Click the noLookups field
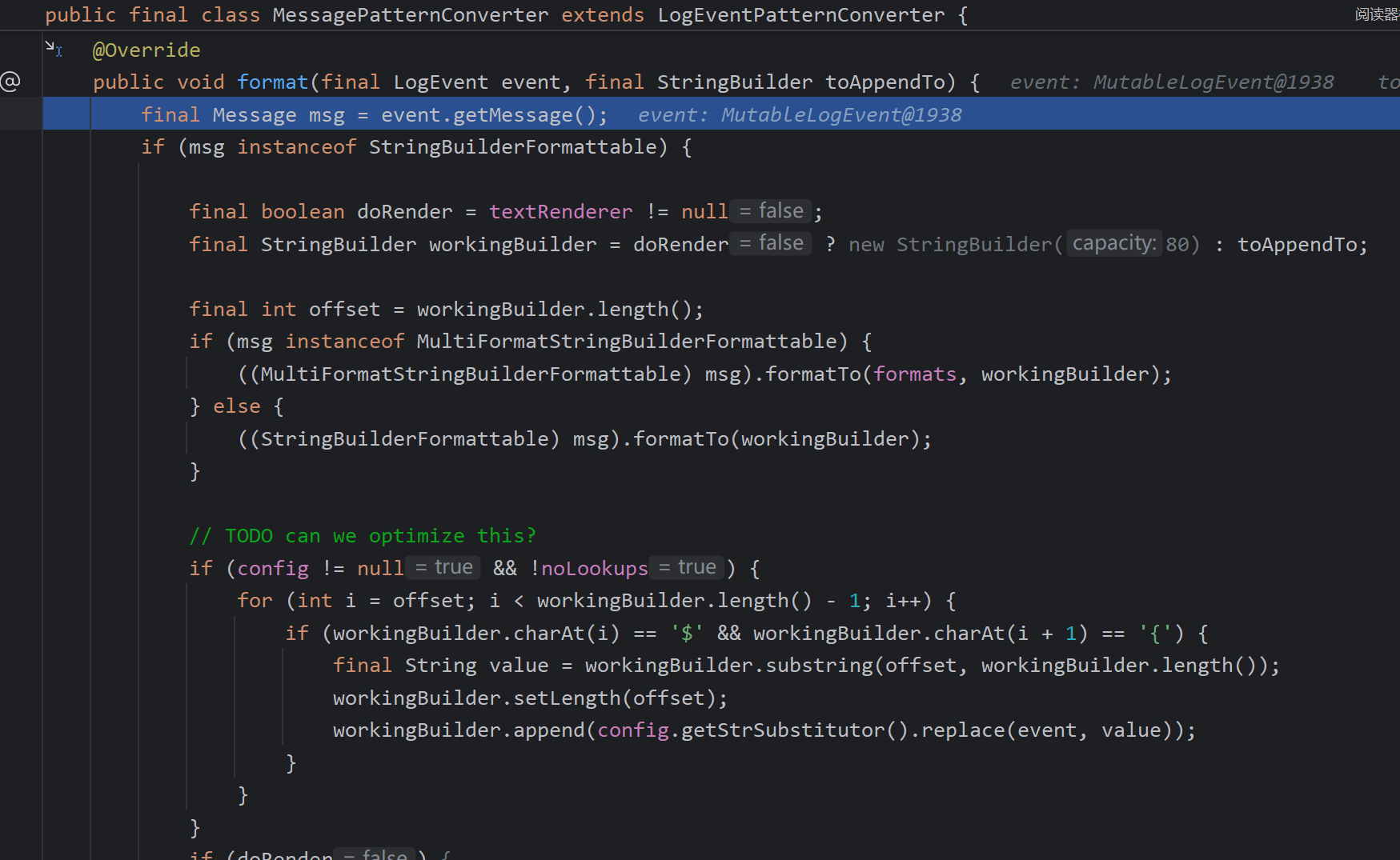Image resolution: width=1400 pixels, height=860 pixels. click(595, 569)
